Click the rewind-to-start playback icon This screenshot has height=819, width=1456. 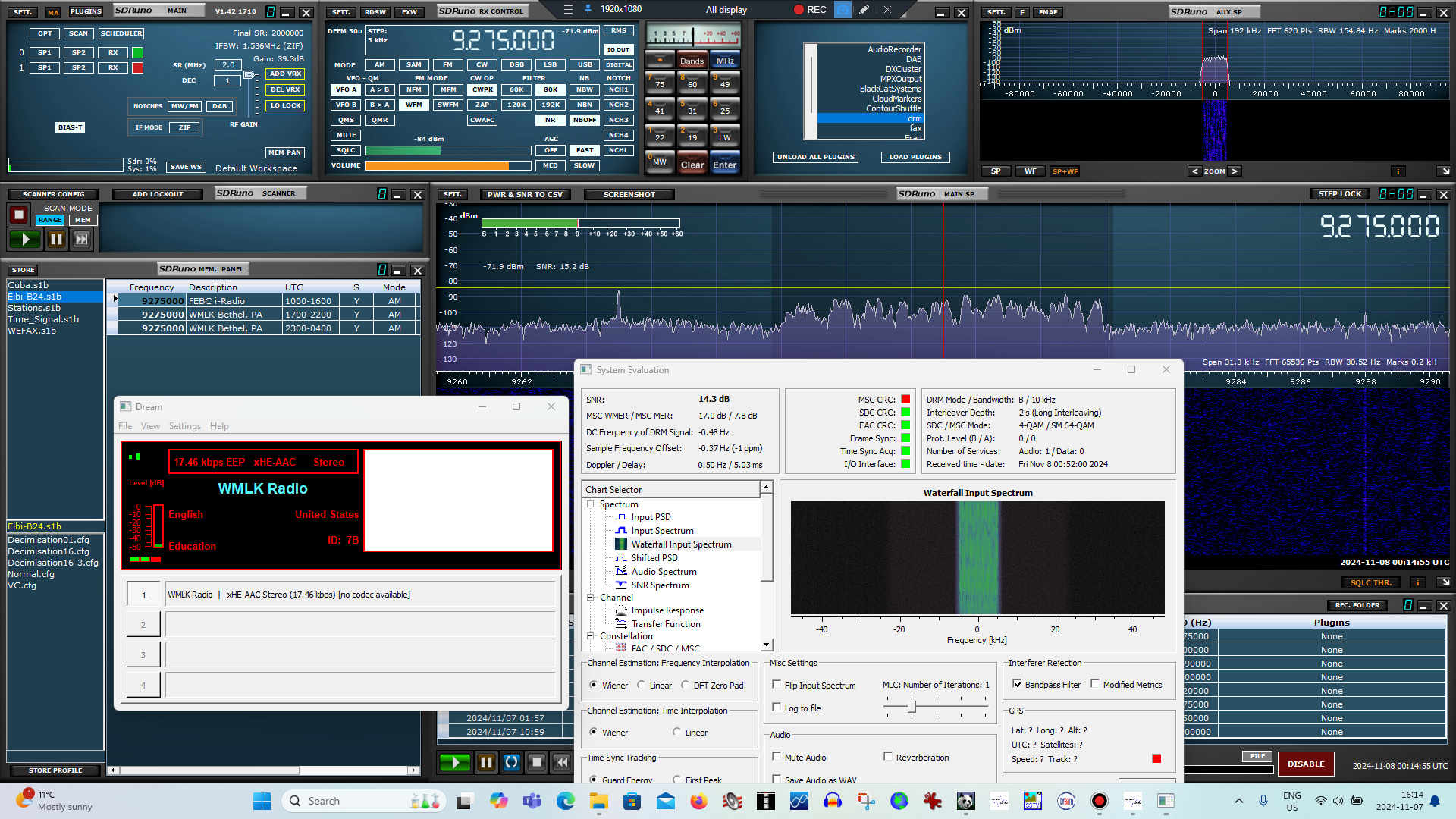tap(562, 762)
